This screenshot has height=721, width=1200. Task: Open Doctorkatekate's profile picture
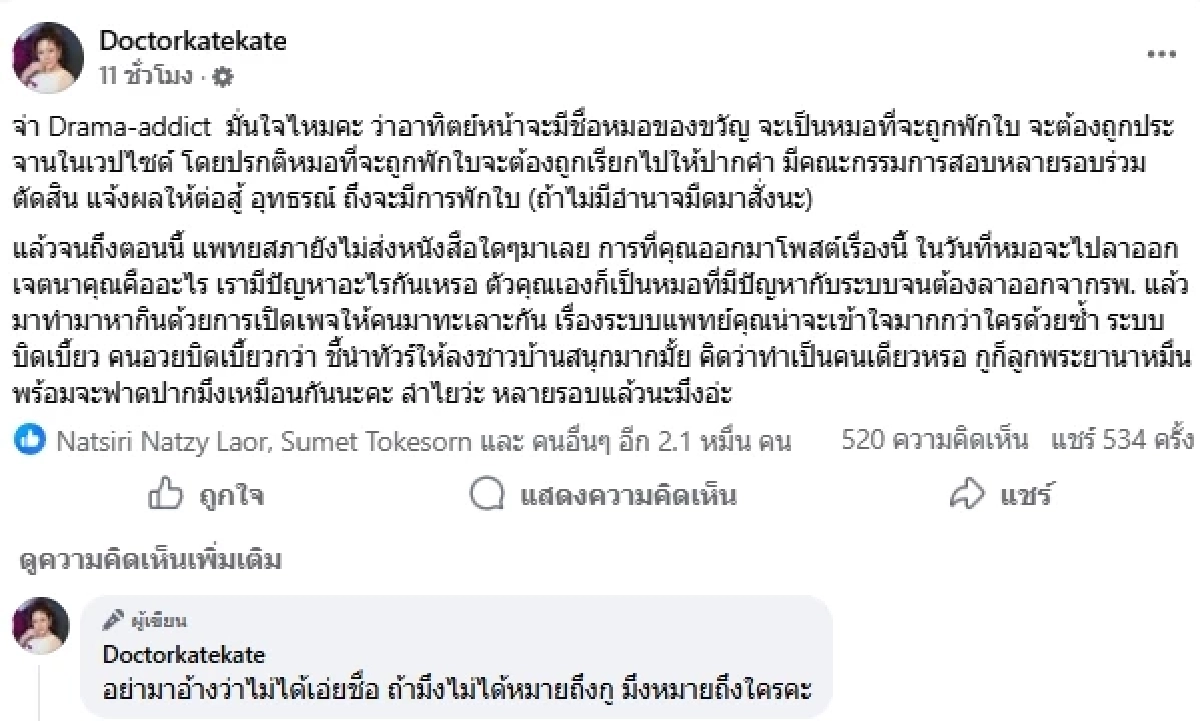point(48,56)
